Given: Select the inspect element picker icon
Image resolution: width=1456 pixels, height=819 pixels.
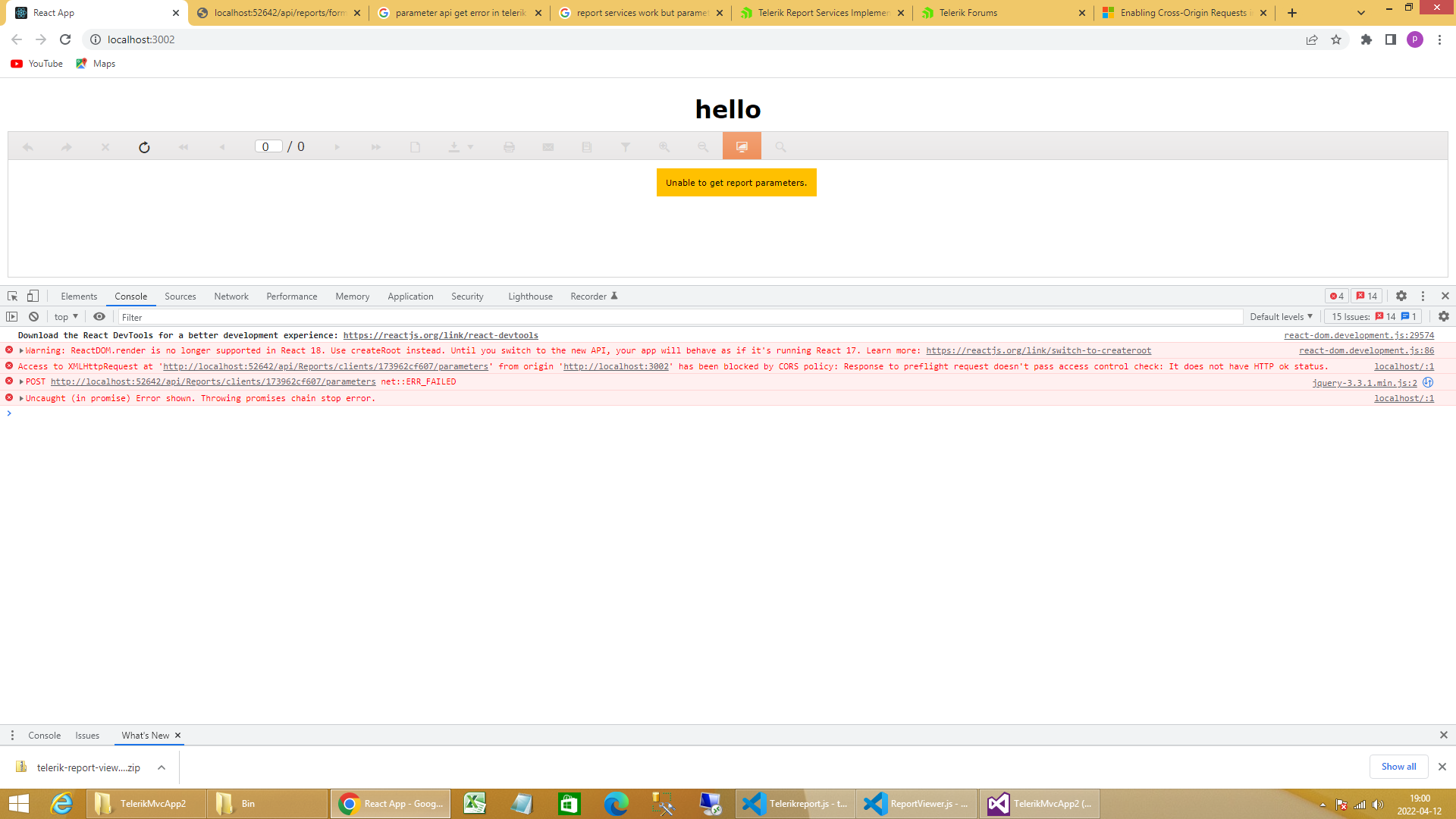Looking at the screenshot, I should click(x=12, y=297).
